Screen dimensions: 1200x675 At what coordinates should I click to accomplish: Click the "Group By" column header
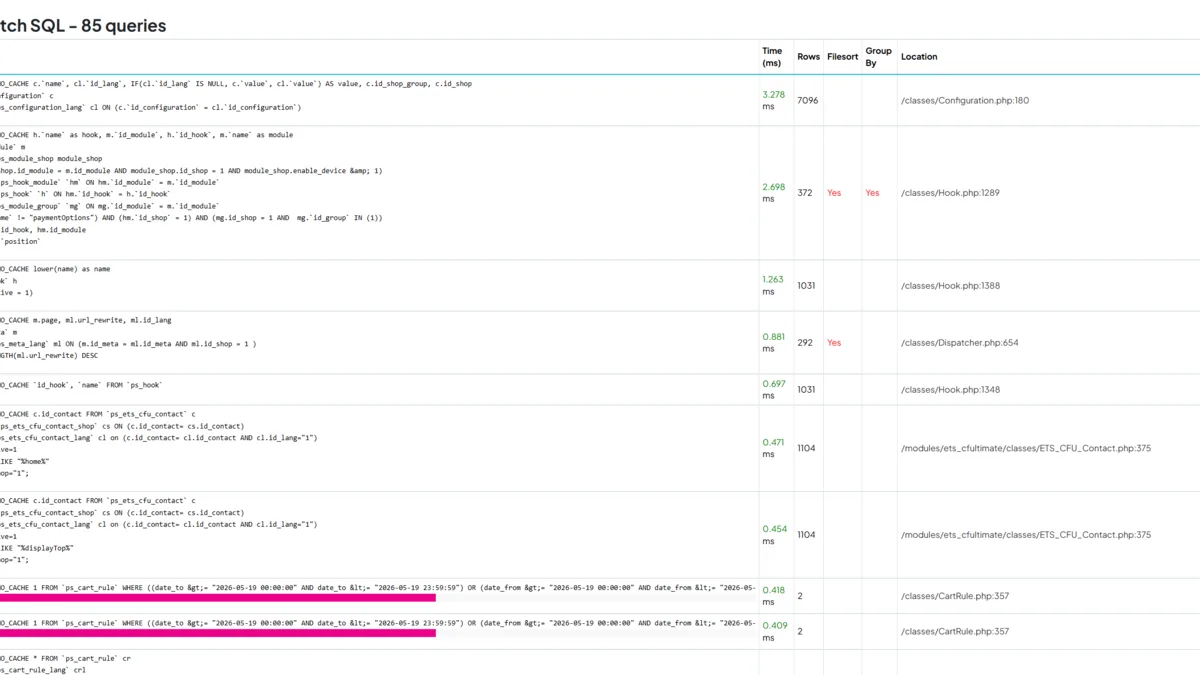coord(878,56)
